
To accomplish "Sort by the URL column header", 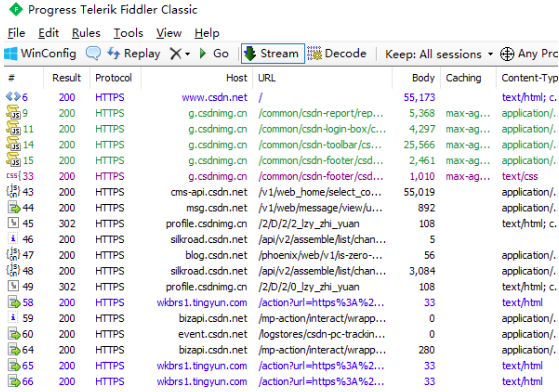I will [323, 78].
